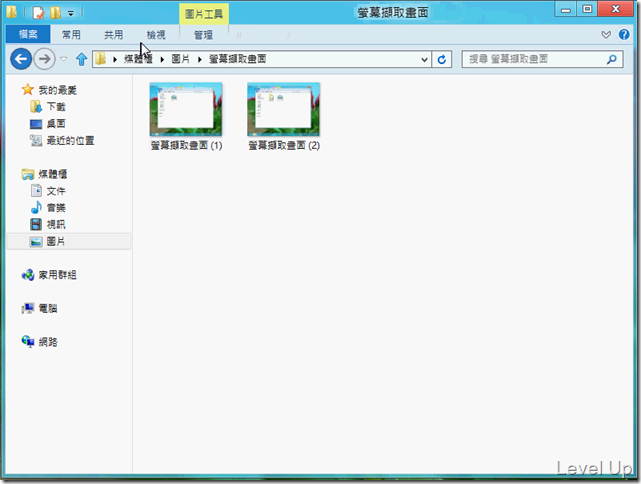Viewport: 641px width, 484px height.
Task: Click 螢幕擷取畫面 in the address path
Action: point(238,59)
